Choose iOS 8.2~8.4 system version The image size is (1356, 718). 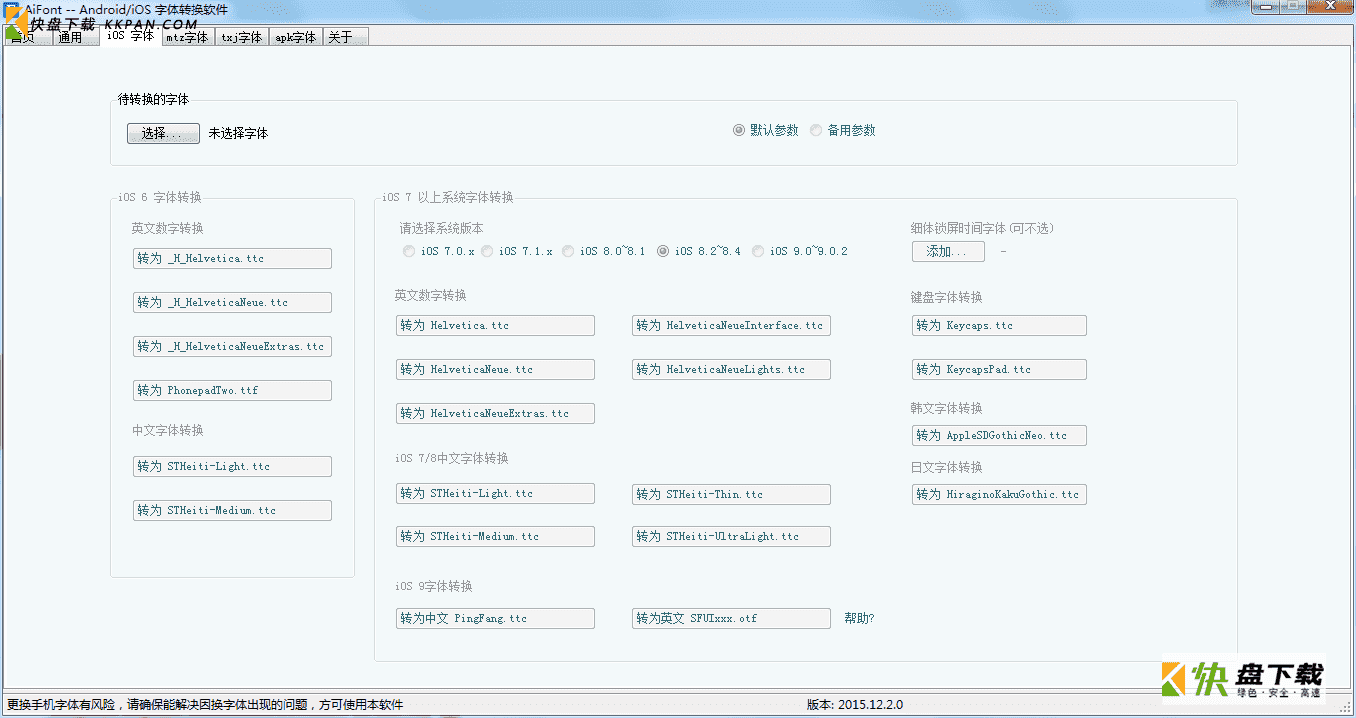coord(699,251)
